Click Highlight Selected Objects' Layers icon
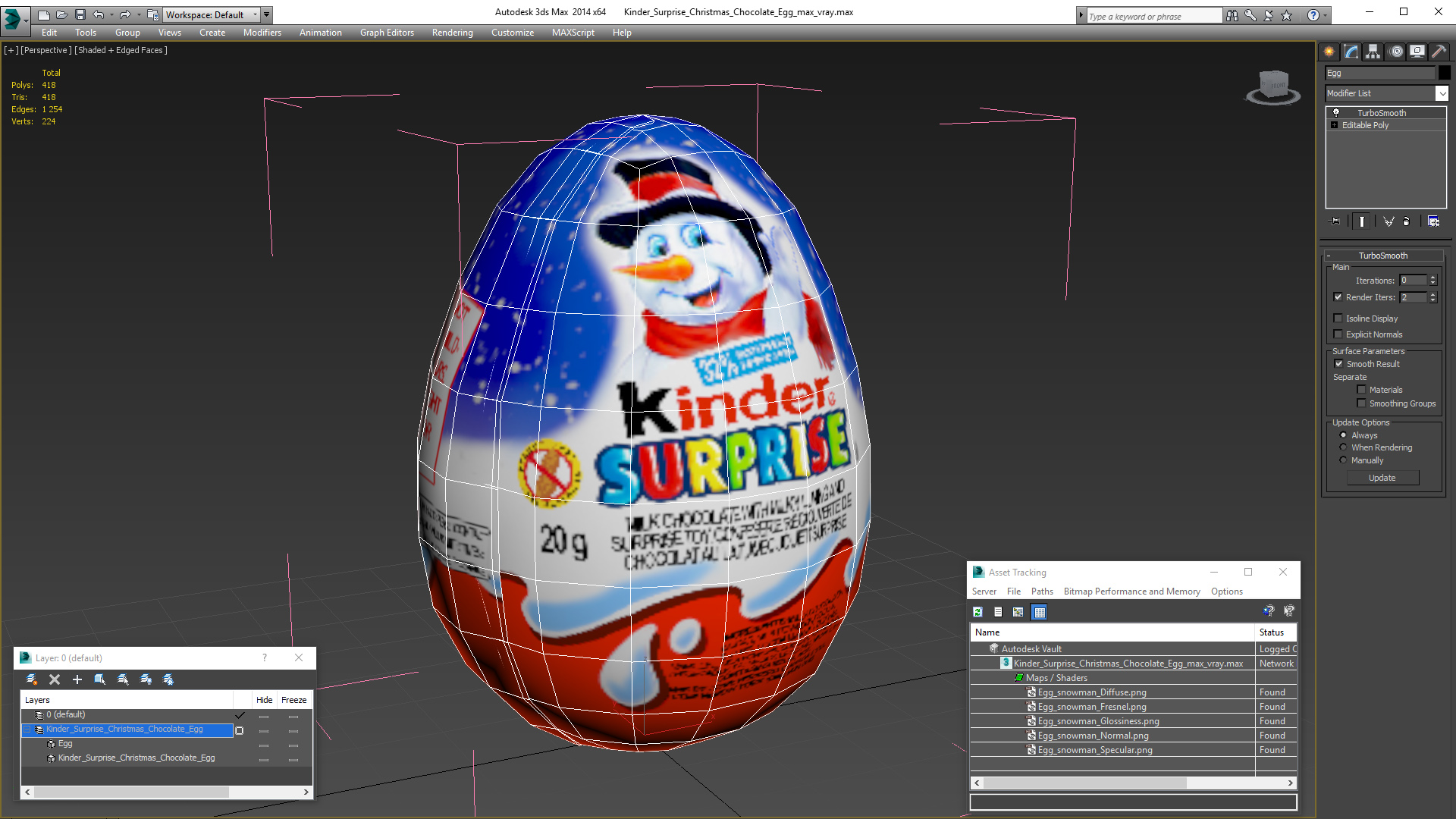 tap(123, 679)
